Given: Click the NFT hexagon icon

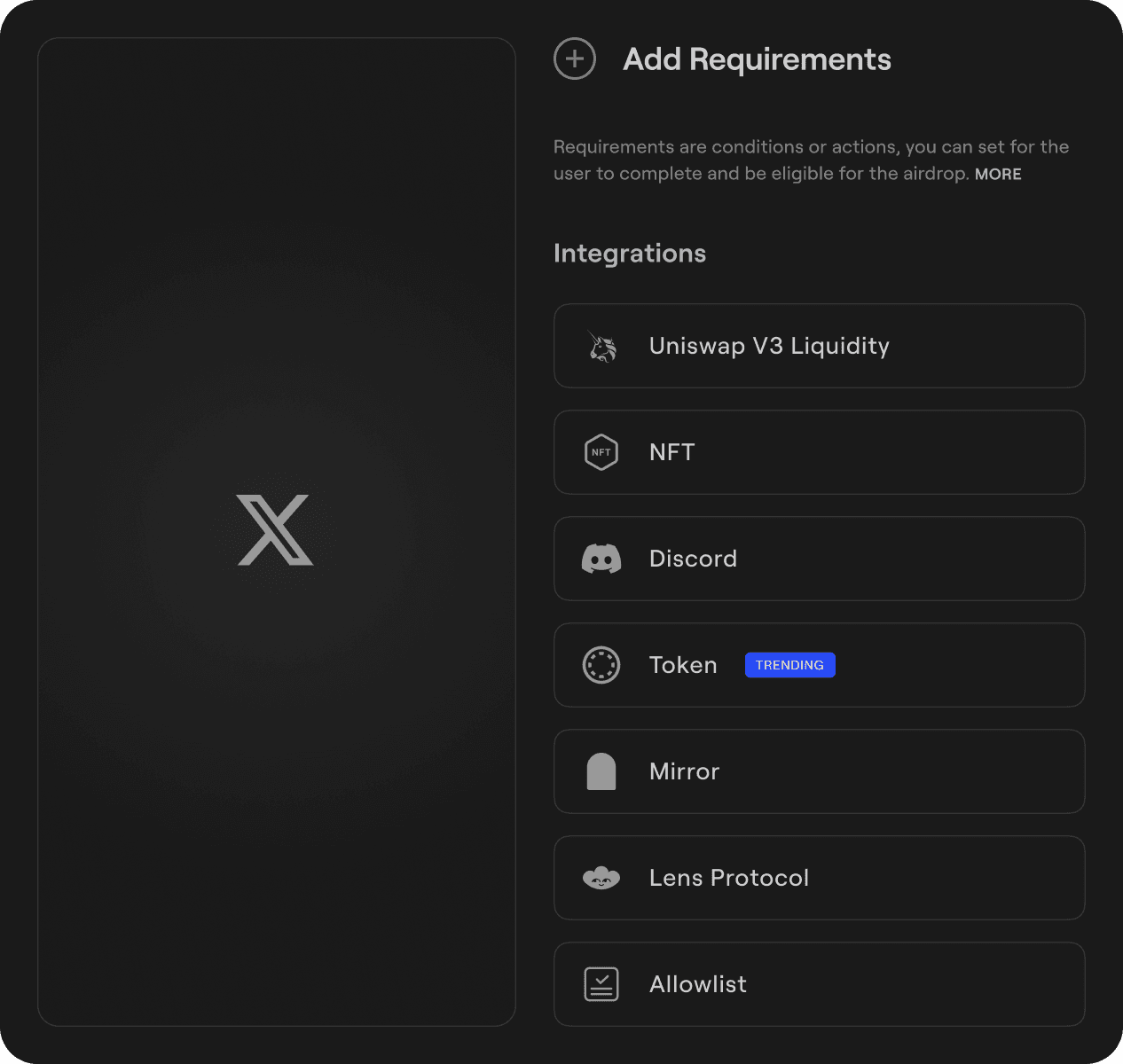Looking at the screenshot, I should point(601,452).
